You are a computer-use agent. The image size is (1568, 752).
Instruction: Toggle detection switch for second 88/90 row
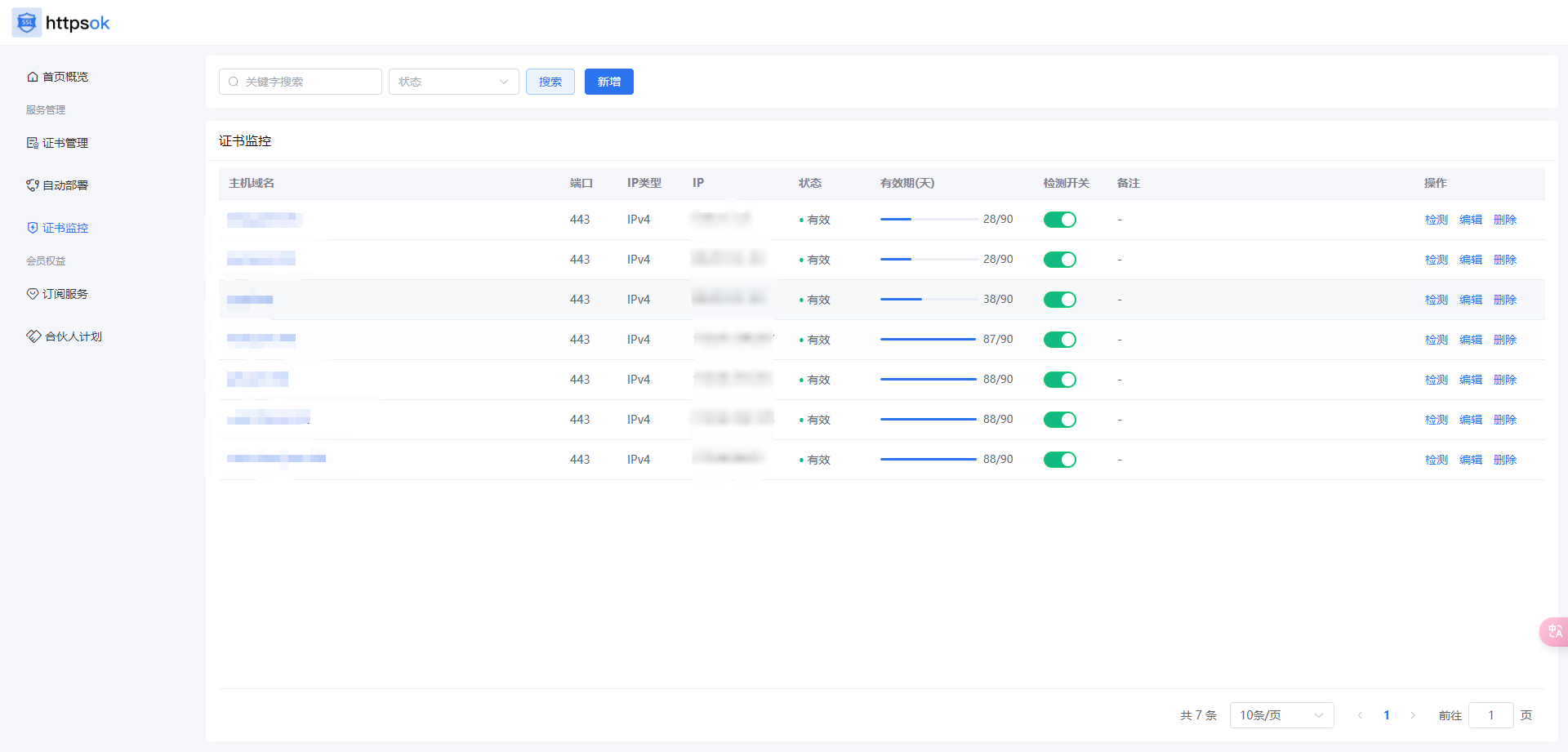click(x=1060, y=420)
